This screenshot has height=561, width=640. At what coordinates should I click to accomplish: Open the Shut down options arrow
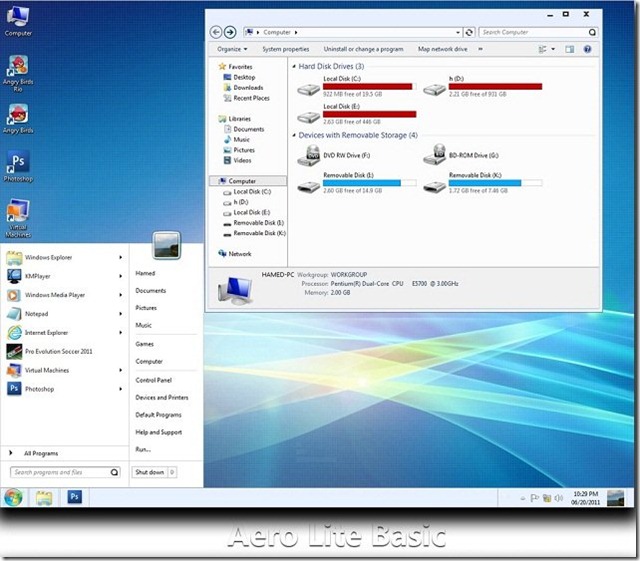(x=172, y=472)
